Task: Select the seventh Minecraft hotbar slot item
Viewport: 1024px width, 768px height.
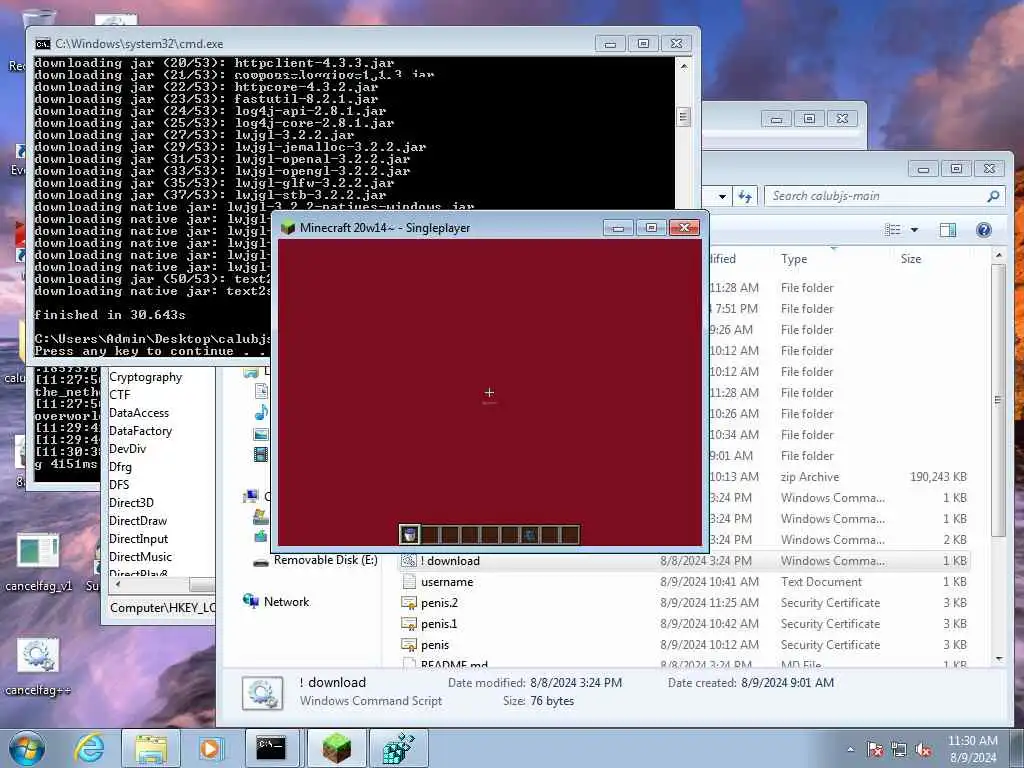Action: tap(530, 536)
